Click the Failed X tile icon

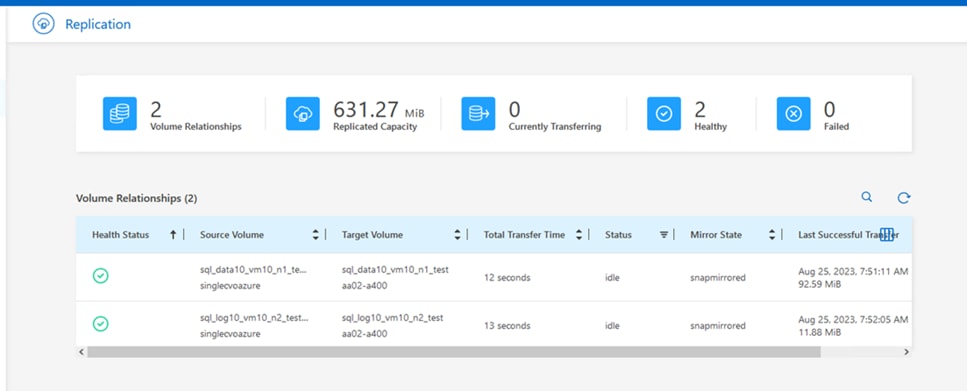click(794, 113)
